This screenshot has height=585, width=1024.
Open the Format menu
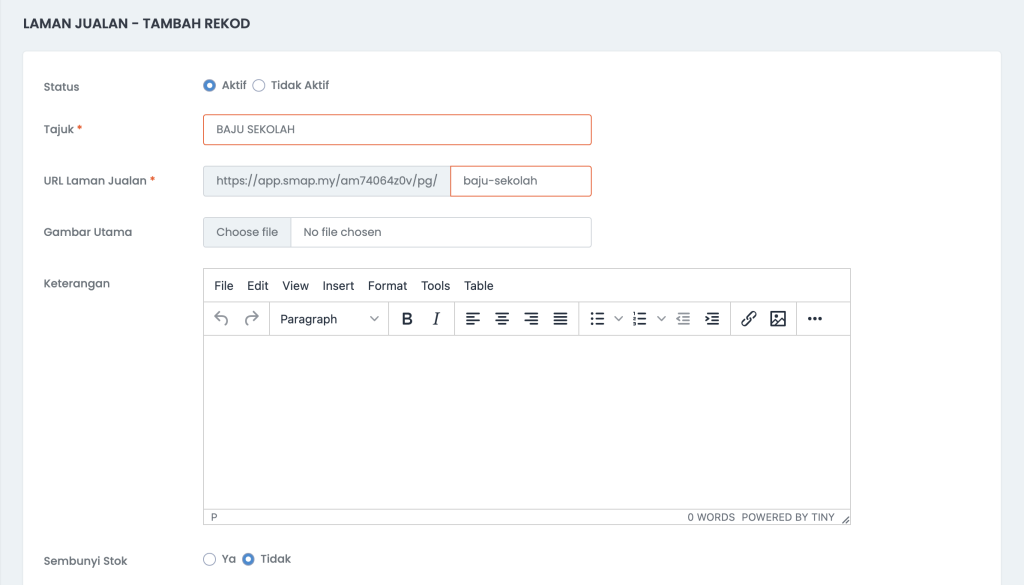click(x=387, y=286)
